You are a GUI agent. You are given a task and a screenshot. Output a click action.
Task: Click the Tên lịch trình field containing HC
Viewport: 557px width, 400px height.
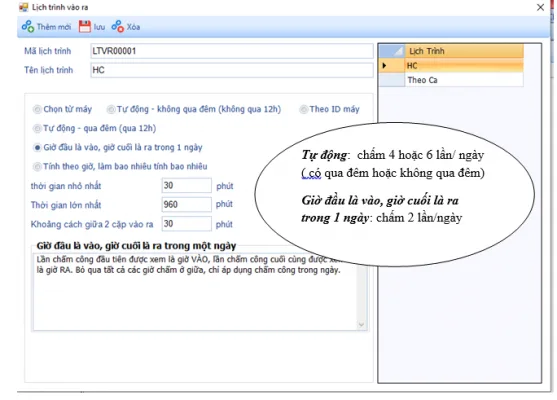click(232, 70)
